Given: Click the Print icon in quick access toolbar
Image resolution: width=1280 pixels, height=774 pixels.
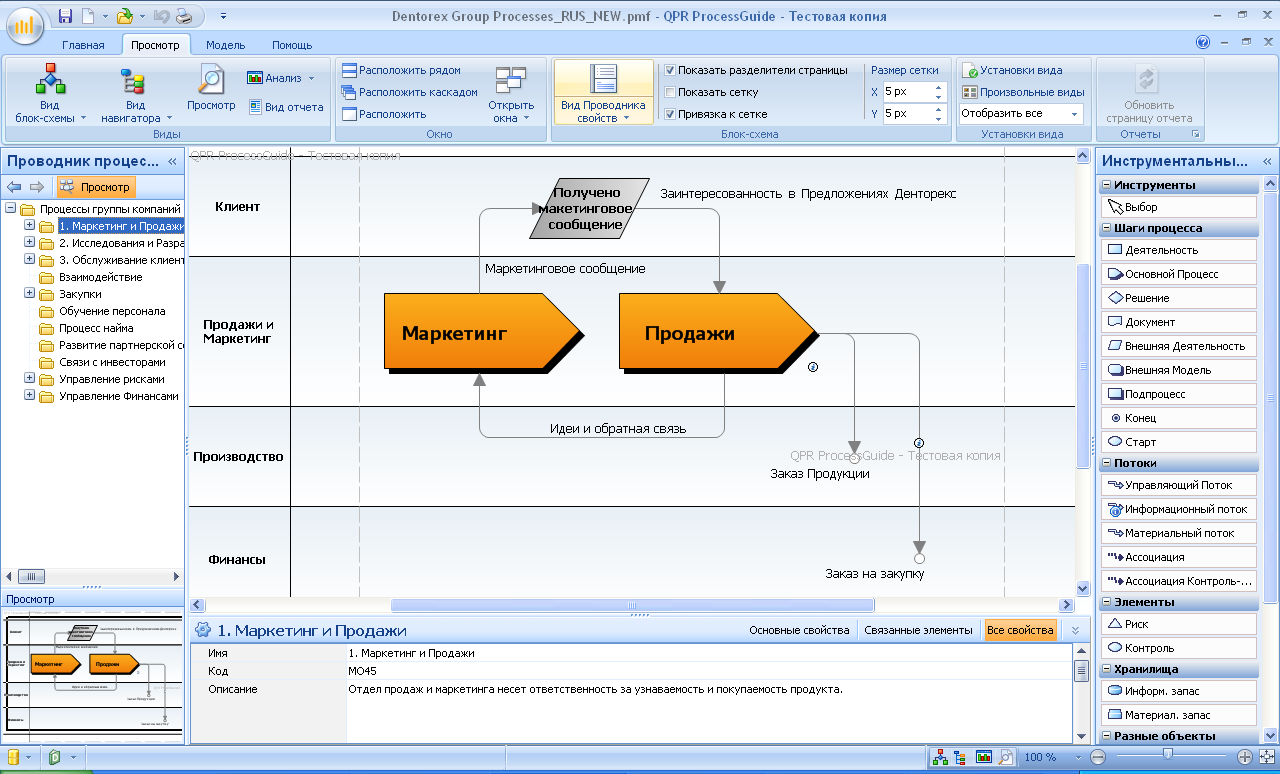Looking at the screenshot, I should pos(183,16).
